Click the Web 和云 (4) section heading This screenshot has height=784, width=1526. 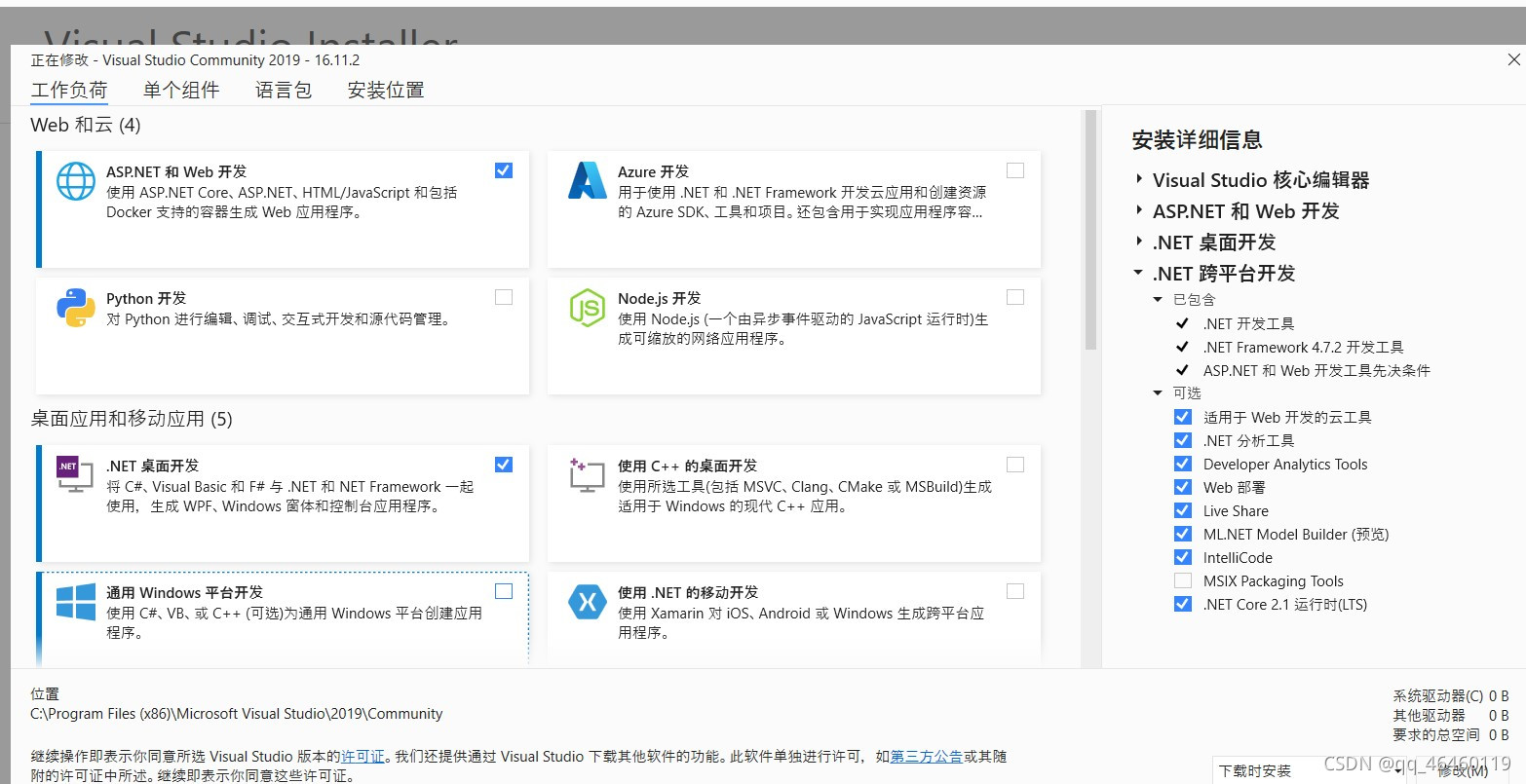tap(86, 125)
